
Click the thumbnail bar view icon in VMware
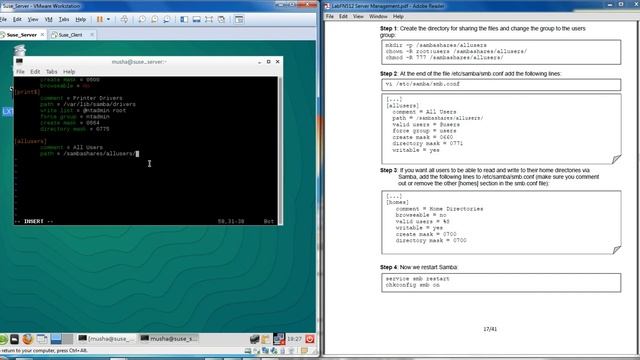[x=196, y=19]
